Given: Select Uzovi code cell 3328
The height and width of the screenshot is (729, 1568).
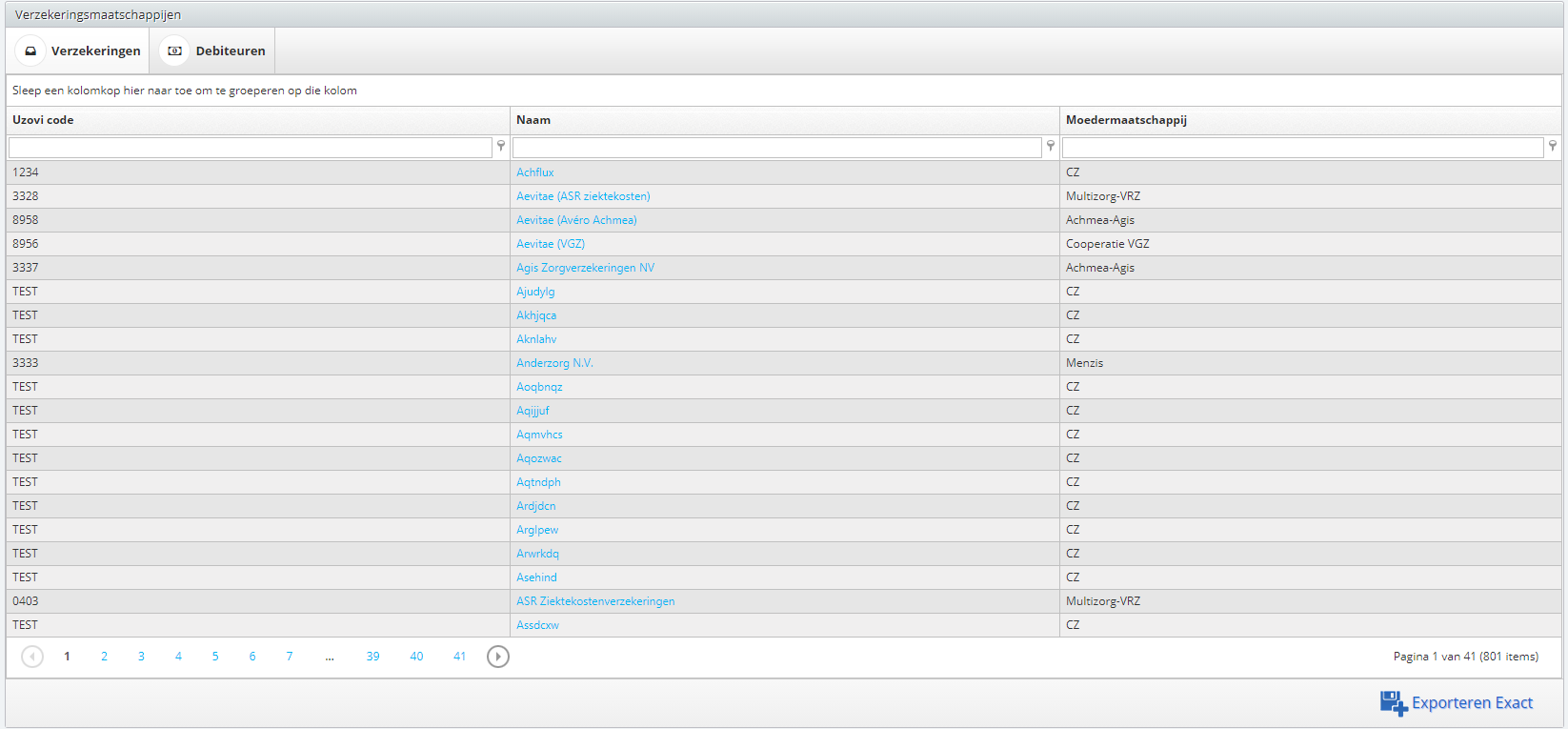Looking at the screenshot, I should pyautogui.click(x=257, y=196).
